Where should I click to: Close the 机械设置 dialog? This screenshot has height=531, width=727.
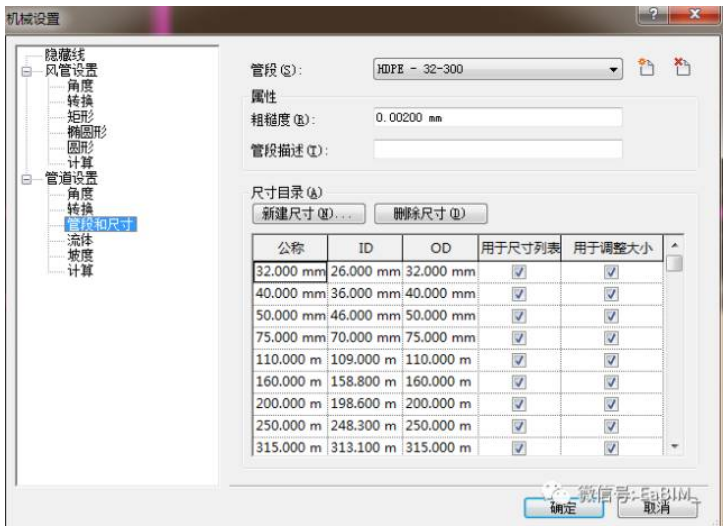(x=695, y=15)
